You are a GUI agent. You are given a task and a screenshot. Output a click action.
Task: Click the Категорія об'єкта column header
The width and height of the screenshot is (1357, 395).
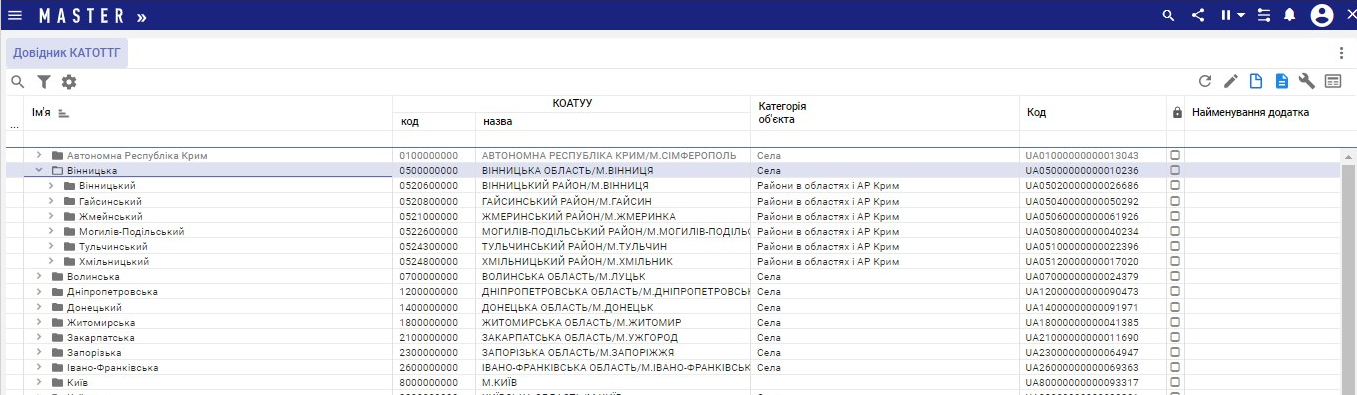click(x=782, y=112)
